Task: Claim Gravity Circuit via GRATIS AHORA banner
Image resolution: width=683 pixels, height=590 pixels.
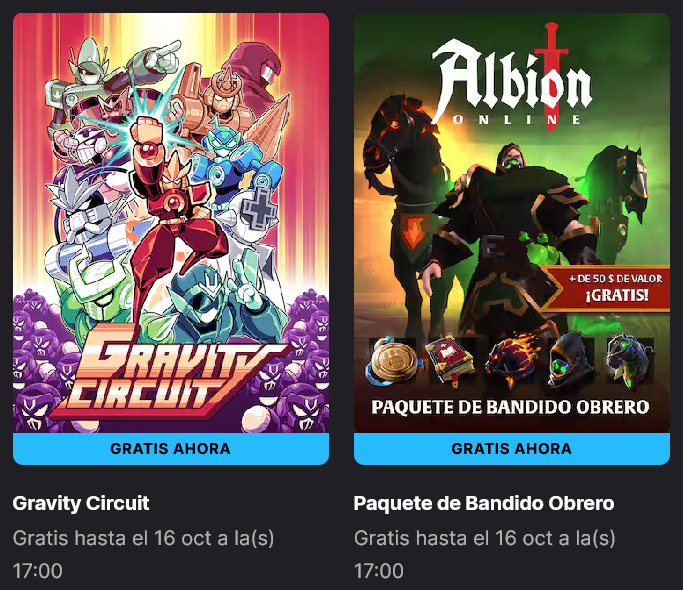Action: 171,448
